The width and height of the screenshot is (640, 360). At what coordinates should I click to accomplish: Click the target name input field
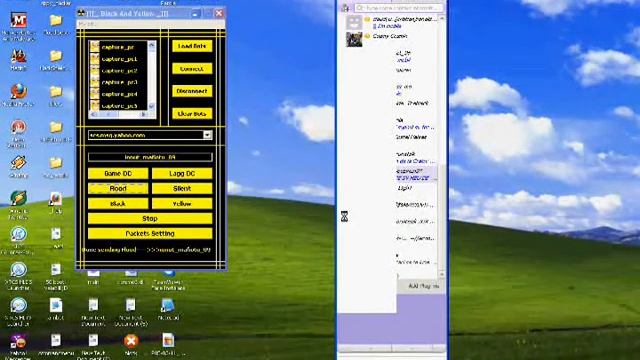[x=150, y=157]
